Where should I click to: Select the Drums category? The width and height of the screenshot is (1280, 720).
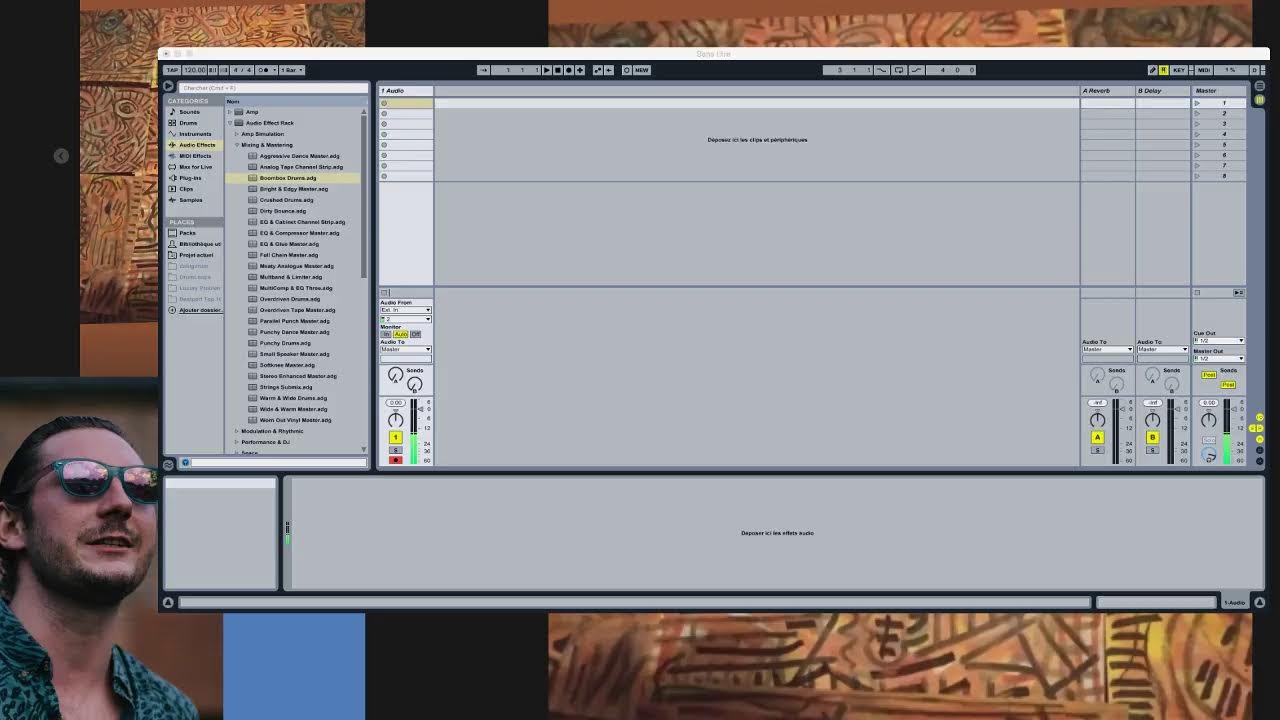188,123
